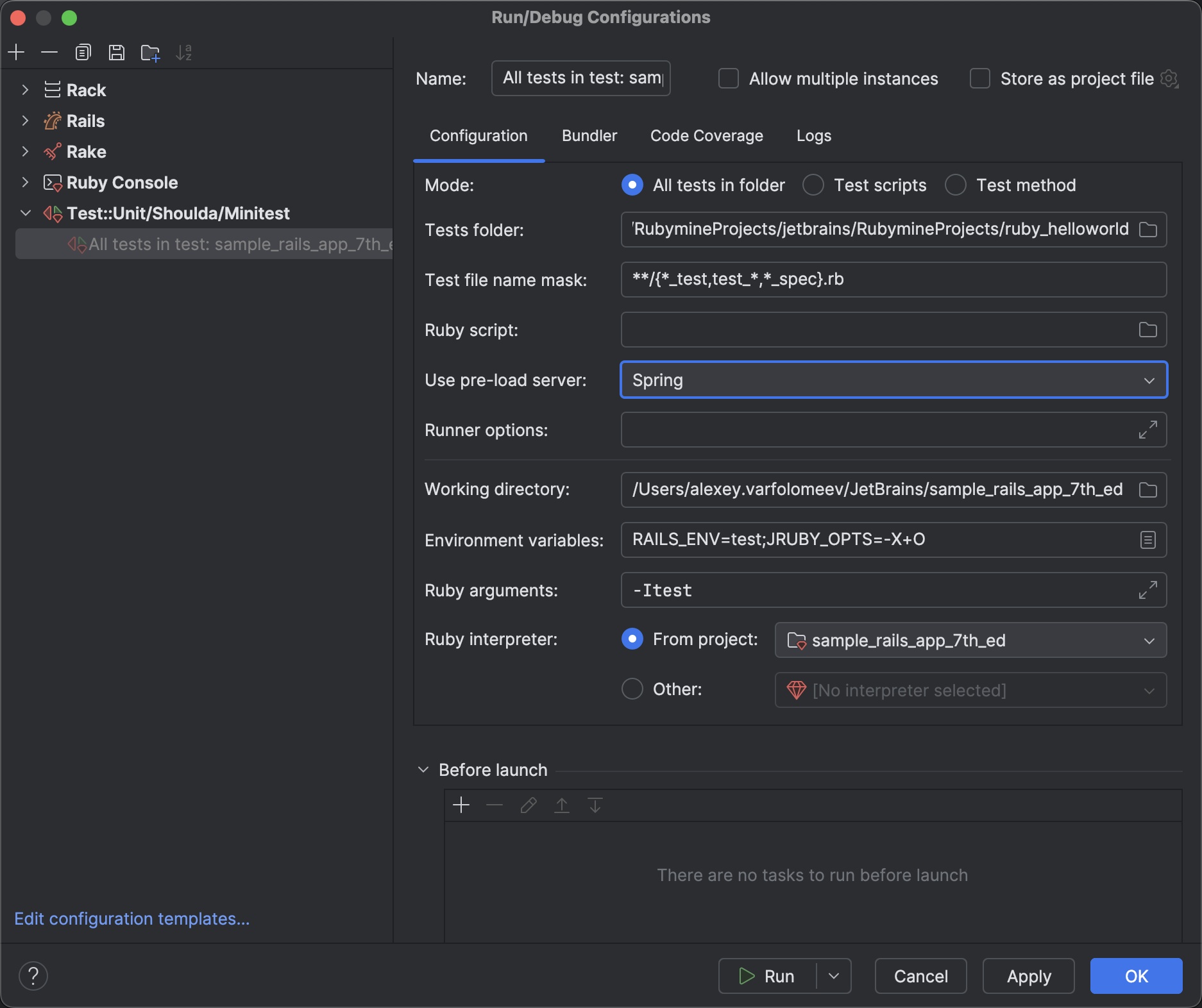Switch to the Bundler tab
Image resolution: width=1202 pixels, height=1008 pixels.
click(589, 136)
